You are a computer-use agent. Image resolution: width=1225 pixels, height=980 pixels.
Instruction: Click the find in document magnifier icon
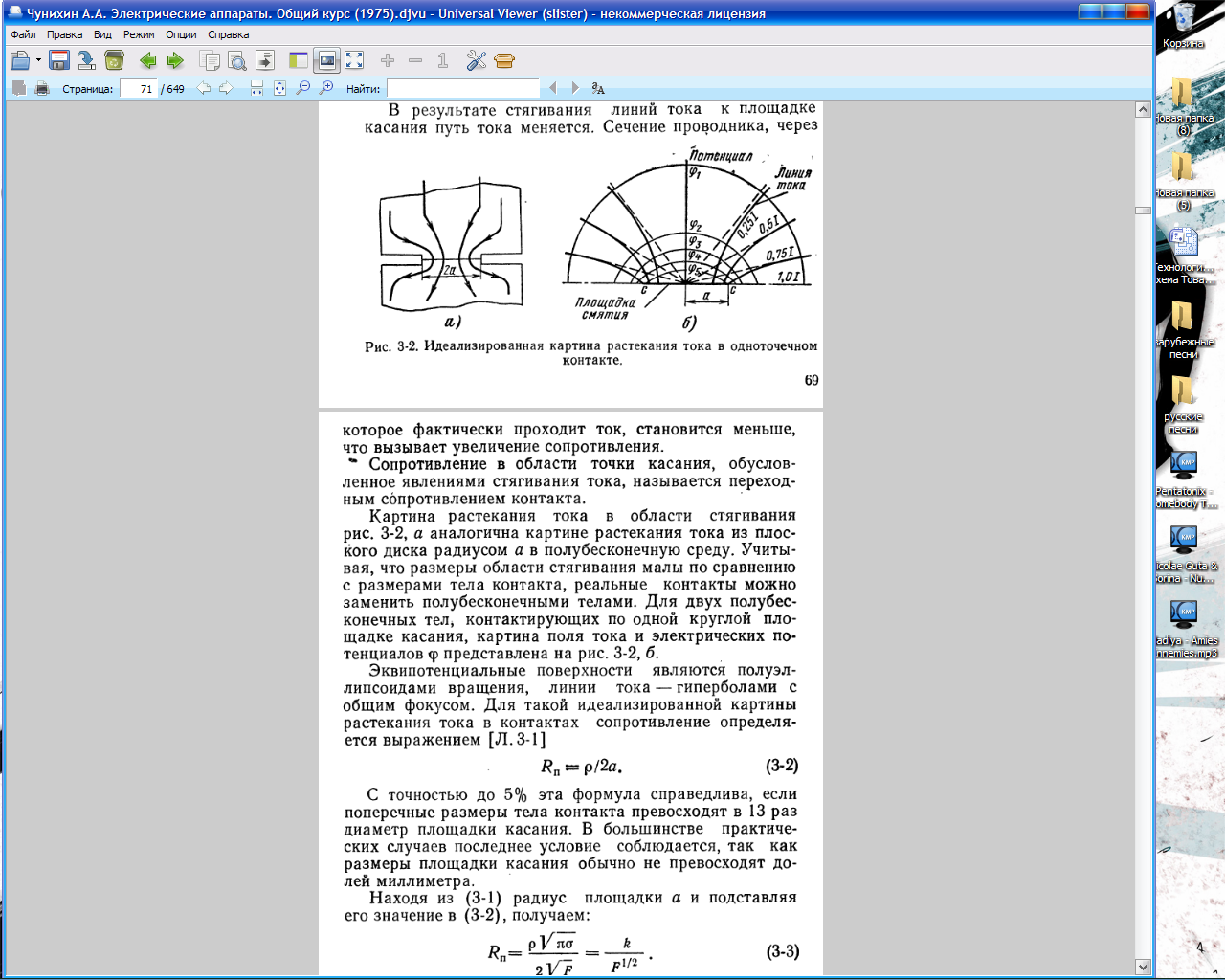(236, 60)
